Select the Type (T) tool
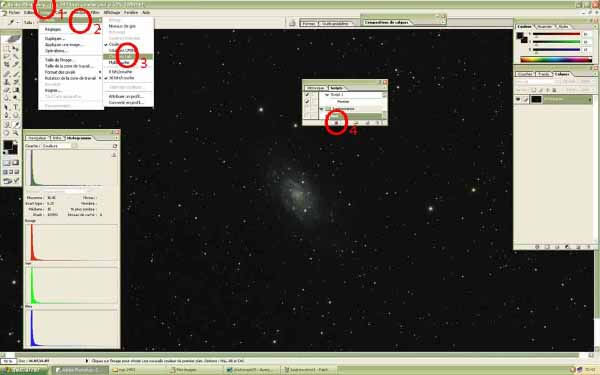This screenshot has height=375, width=600. (16, 107)
